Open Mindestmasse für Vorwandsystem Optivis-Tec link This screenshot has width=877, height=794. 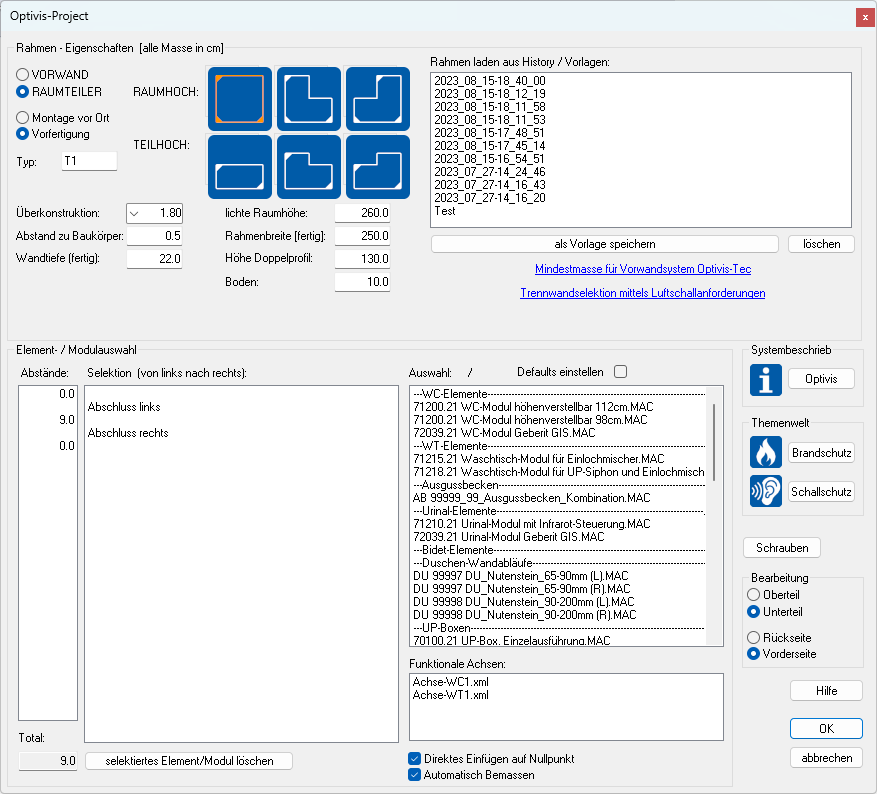[643, 269]
